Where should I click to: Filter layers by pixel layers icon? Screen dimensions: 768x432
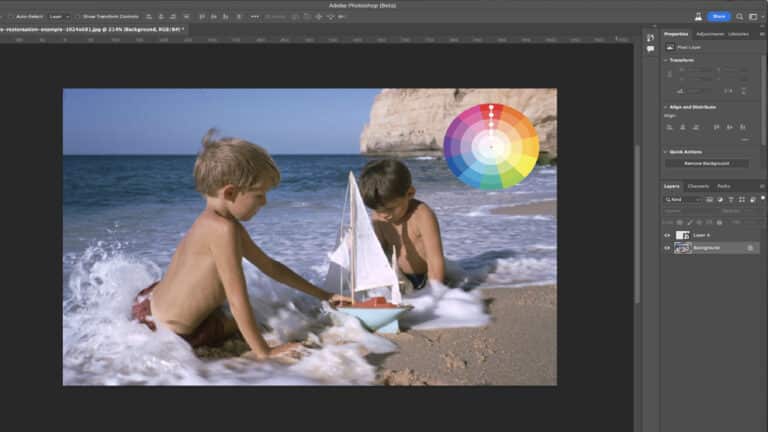pyautogui.click(x=709, y=200)
